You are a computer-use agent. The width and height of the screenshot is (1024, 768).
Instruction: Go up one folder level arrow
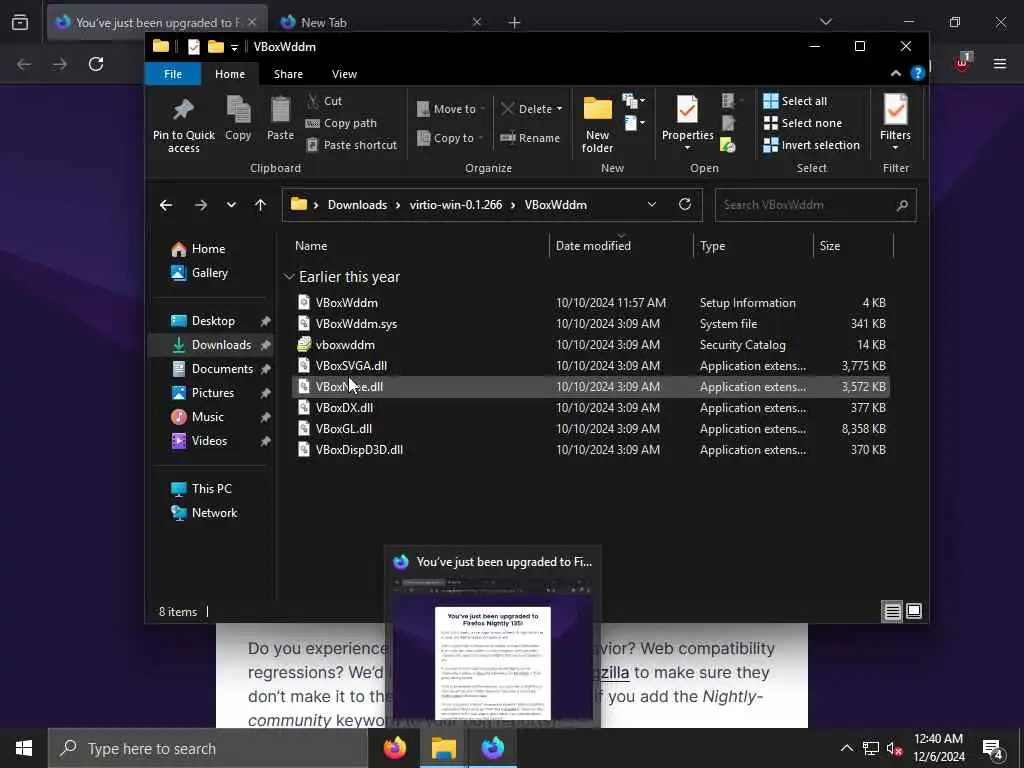click(261, 205)
